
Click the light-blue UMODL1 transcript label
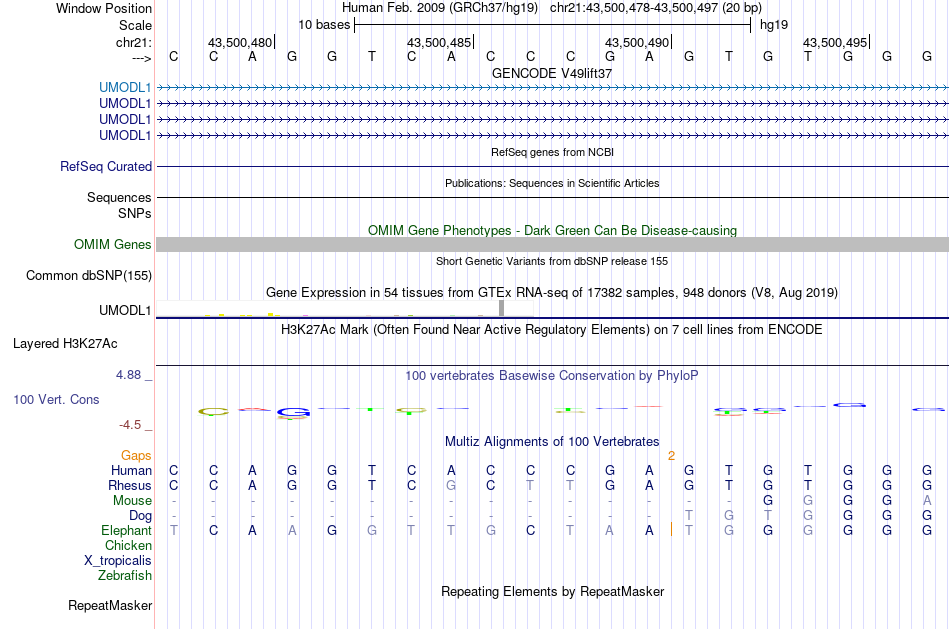click(125, 88)
